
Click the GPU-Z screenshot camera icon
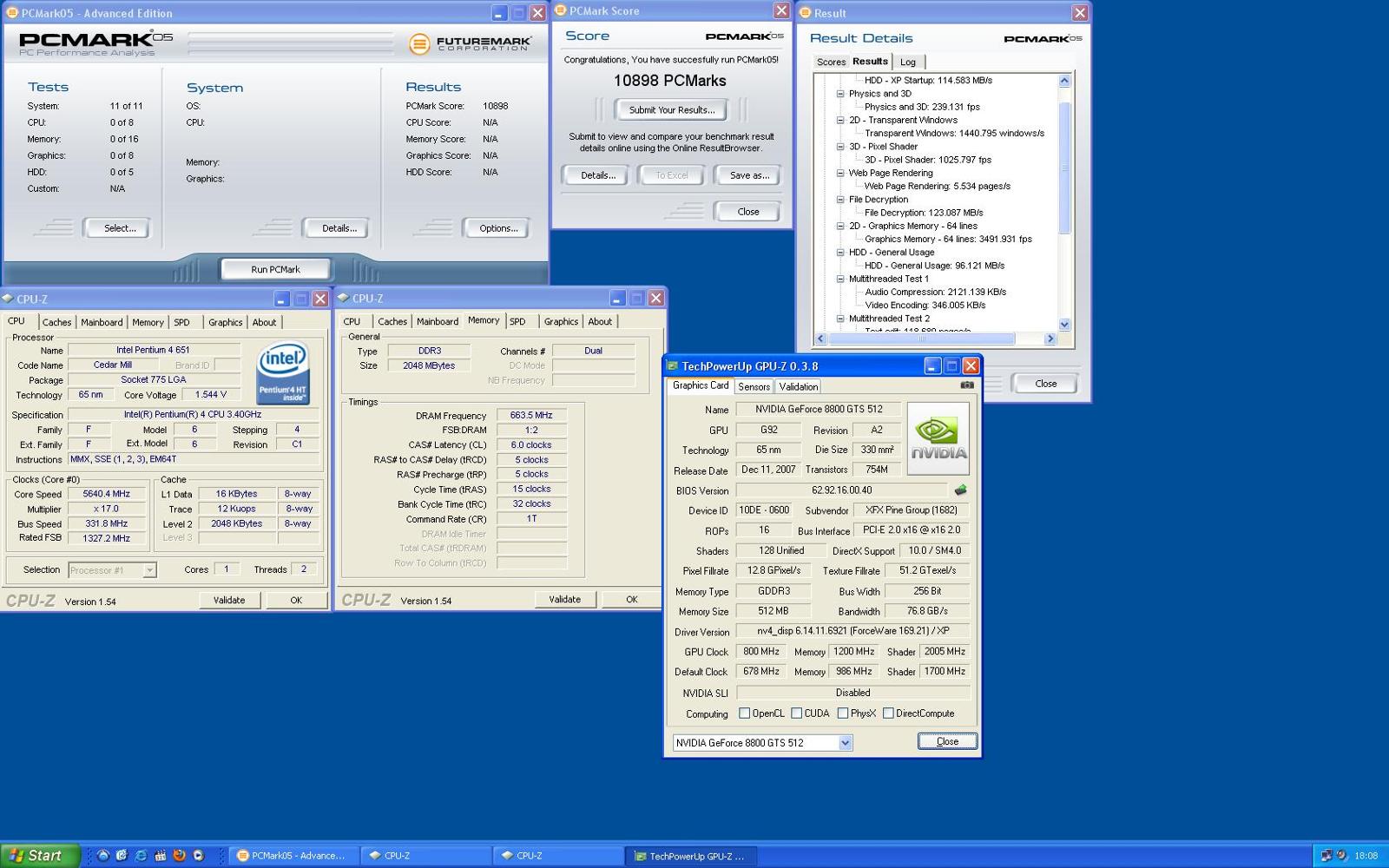pyautogui.click(x=967, y=385)
